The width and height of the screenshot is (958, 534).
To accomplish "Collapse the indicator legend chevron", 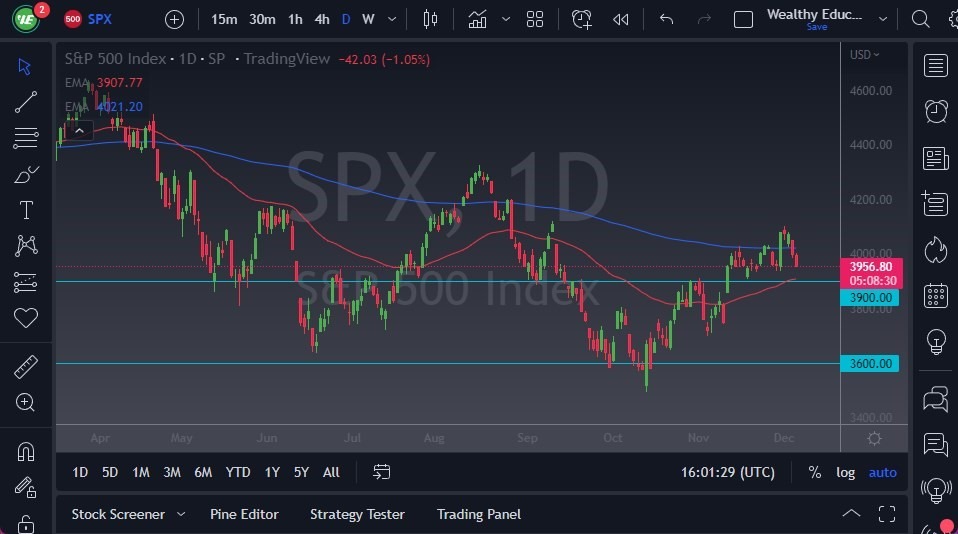I will coord(79,131).
